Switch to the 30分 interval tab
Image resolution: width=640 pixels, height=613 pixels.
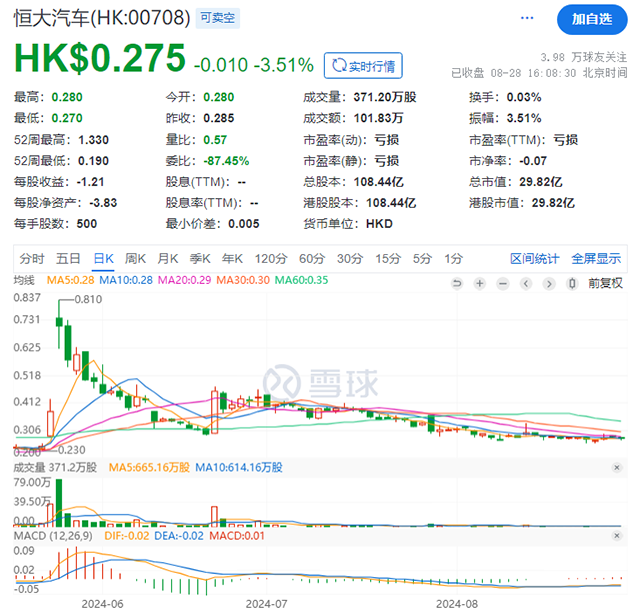[350, 259]
